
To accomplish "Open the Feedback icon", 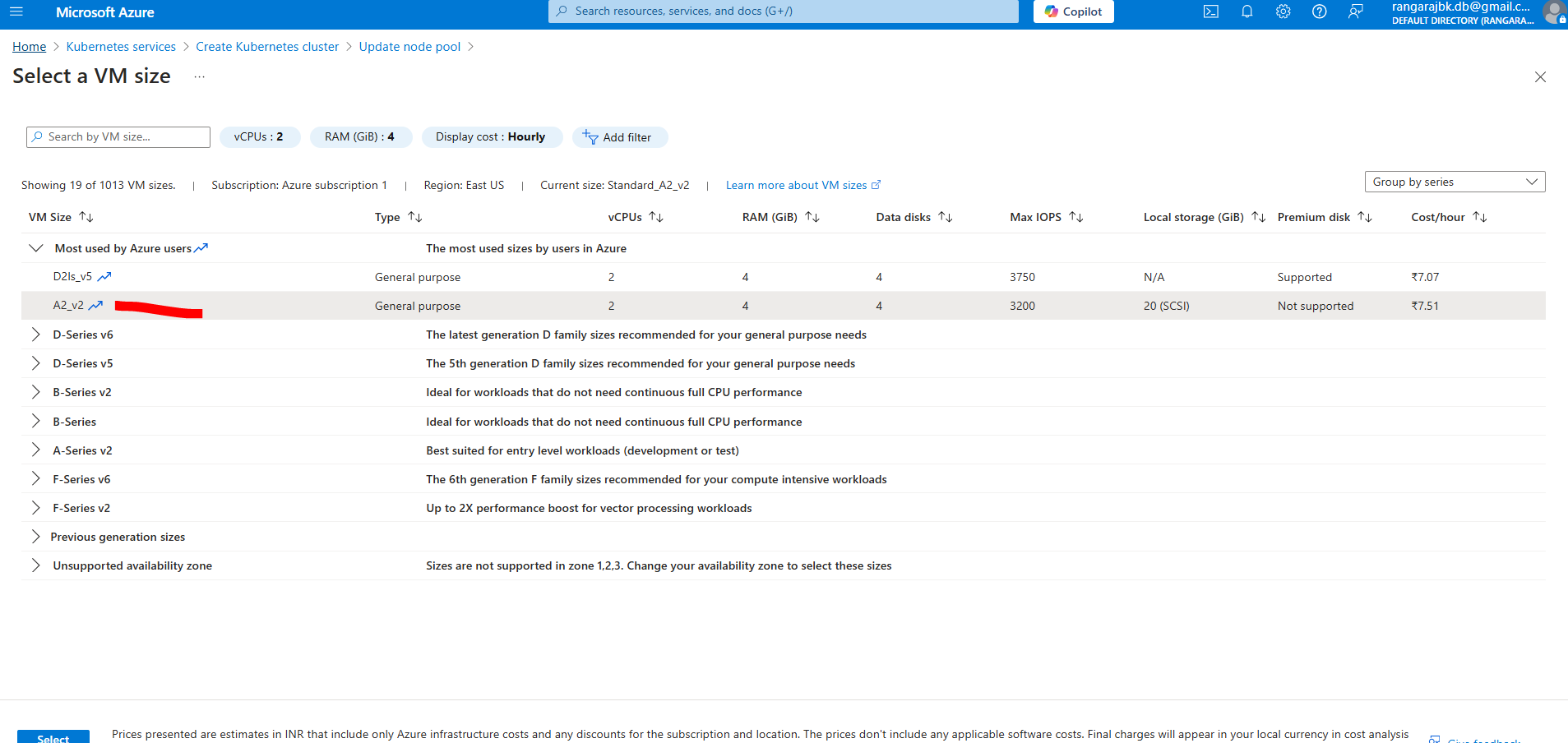I will (x=1356, y=12).
